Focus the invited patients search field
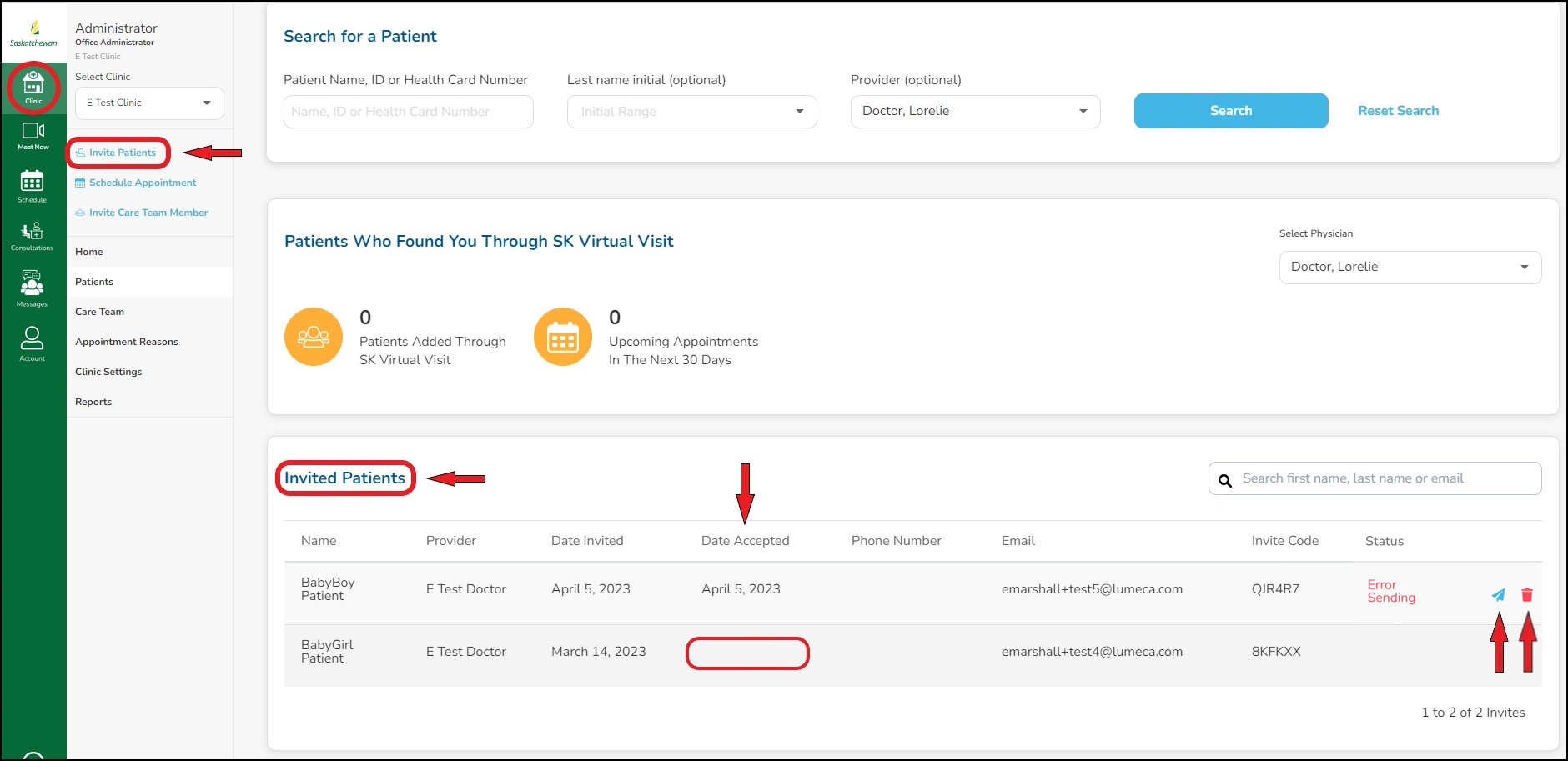1568x761 pixels. point(1385,478)
